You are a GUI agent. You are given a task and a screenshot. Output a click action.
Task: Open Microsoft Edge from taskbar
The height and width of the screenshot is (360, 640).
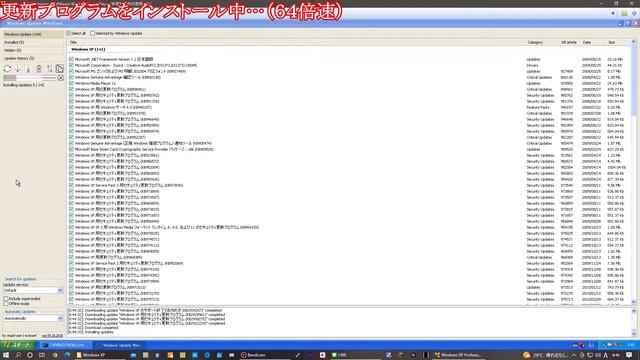(x=67, y=355)
